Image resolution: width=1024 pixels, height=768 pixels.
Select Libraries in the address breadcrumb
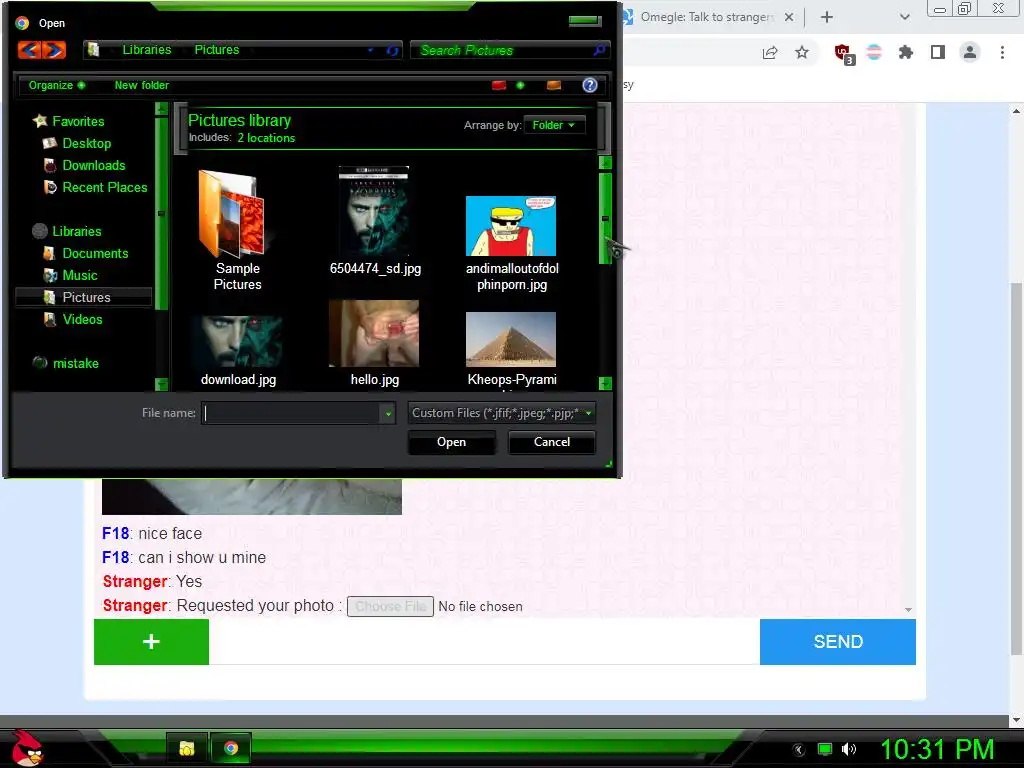pyautogui.click(x=147, y=50)
